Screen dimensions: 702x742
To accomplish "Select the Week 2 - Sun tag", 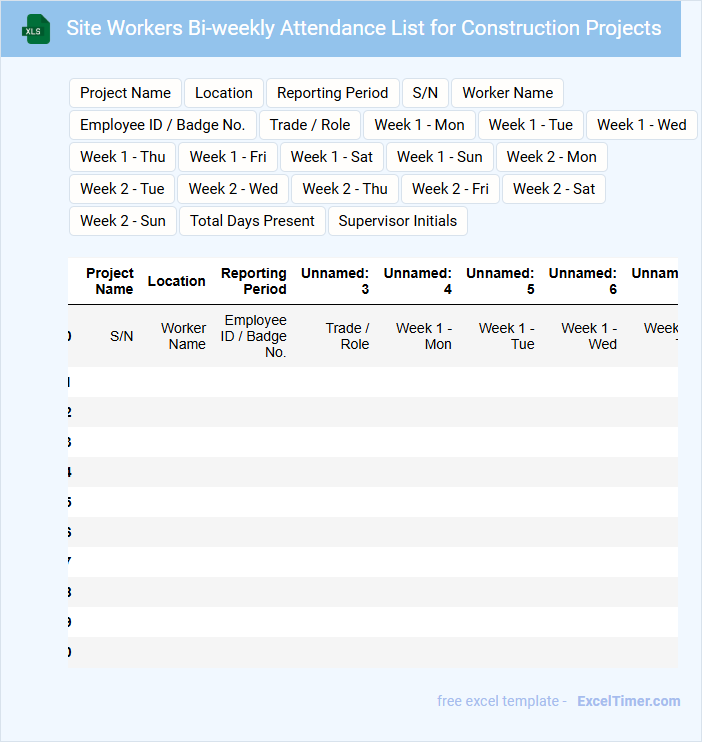I will click(x=123, y=221).
